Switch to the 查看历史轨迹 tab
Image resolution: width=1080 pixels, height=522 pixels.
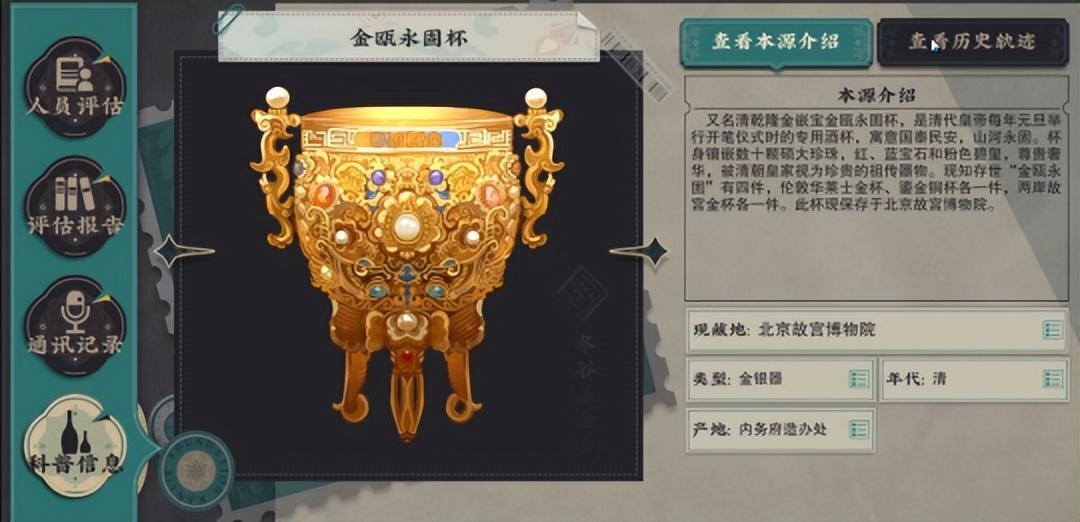pos(973,42)
